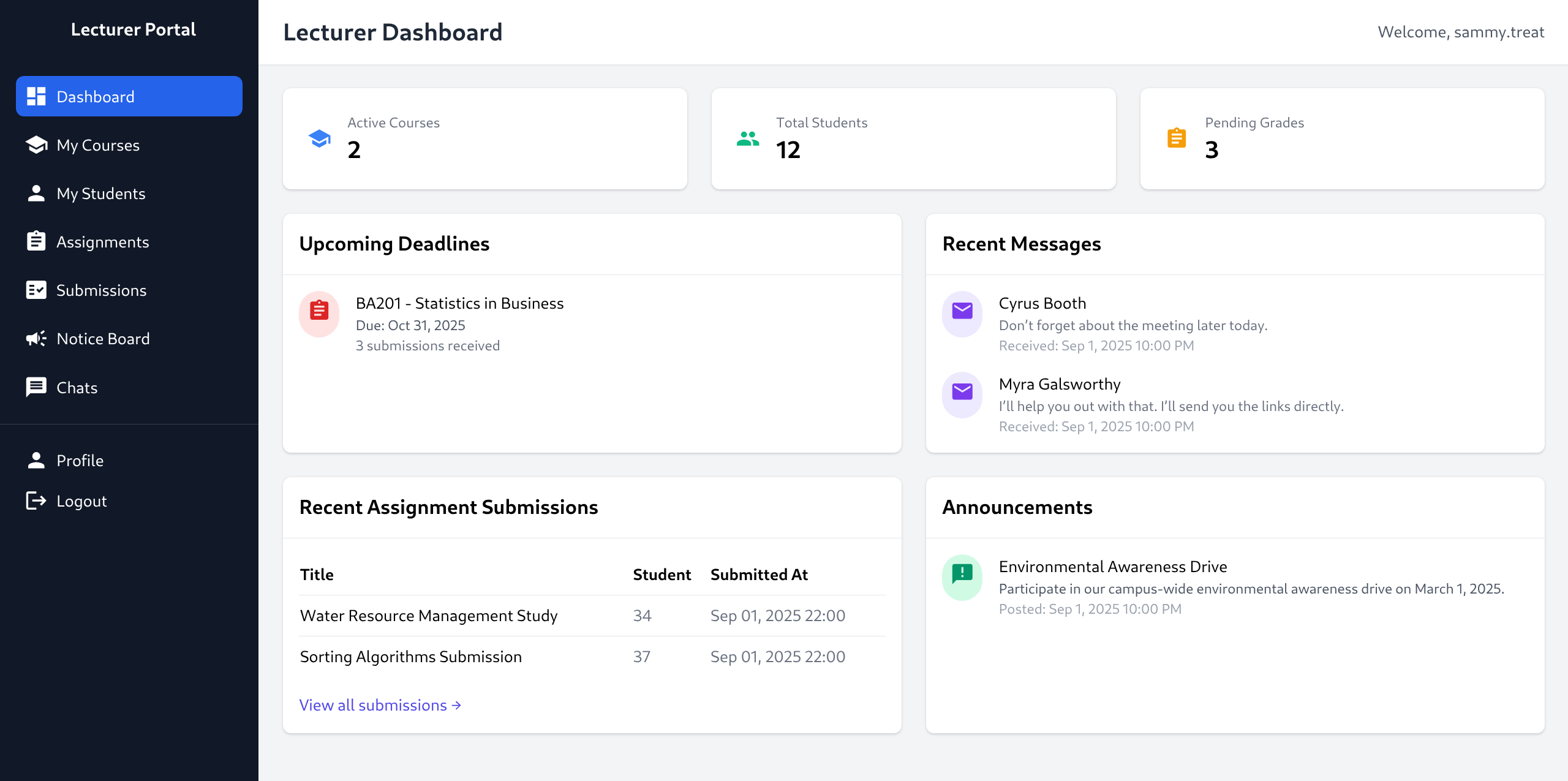1568x781 pixels.
Task: Open the Myra Galsworthy message
Action: coord(1060,384)
